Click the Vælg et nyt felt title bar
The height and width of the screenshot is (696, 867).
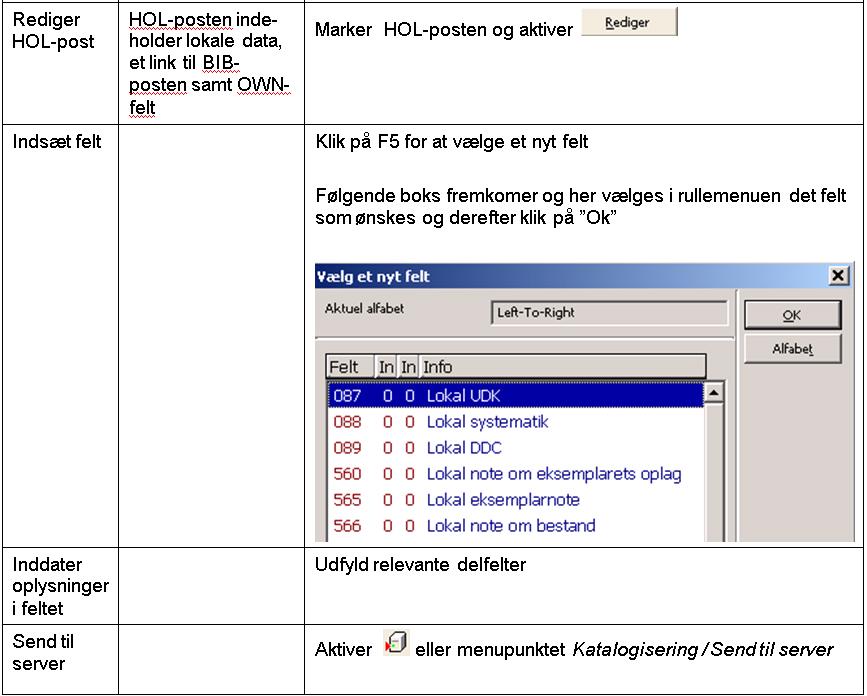click(560, 276)
